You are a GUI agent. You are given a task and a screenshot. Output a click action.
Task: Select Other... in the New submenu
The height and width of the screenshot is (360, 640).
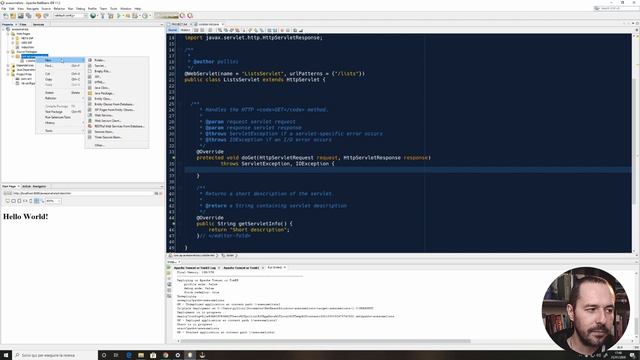(x=117, y=145)
